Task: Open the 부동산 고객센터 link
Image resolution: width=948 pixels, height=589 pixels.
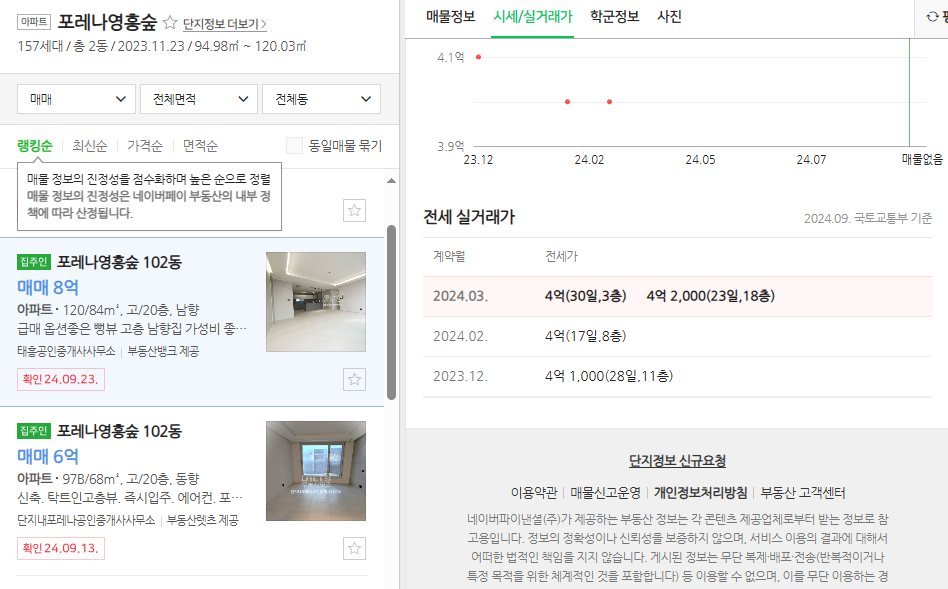Action: click(803, 493)
